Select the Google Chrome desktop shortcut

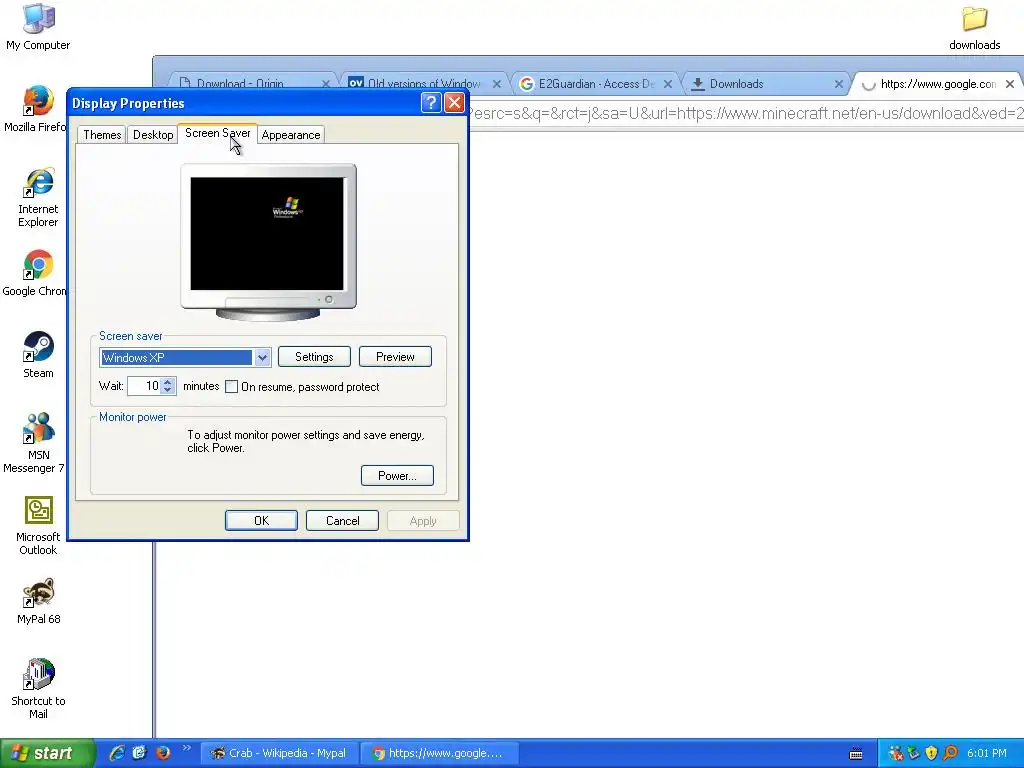[x=37, y=273]
